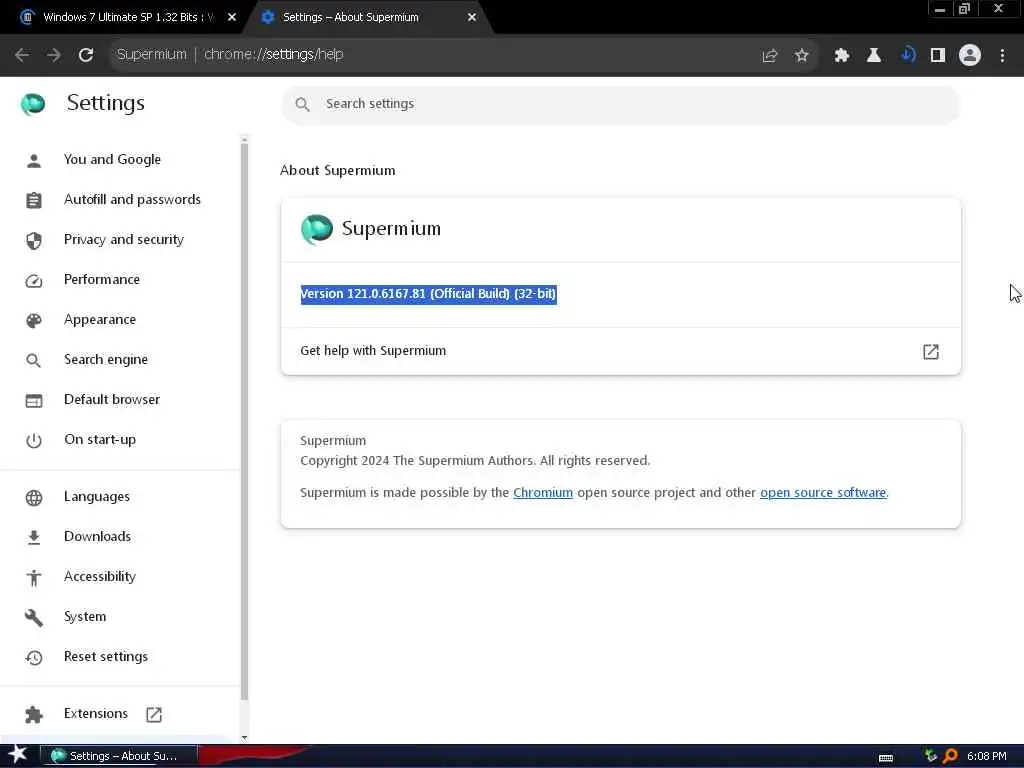Click the palette Appearance icon

[x=34, y=321]
